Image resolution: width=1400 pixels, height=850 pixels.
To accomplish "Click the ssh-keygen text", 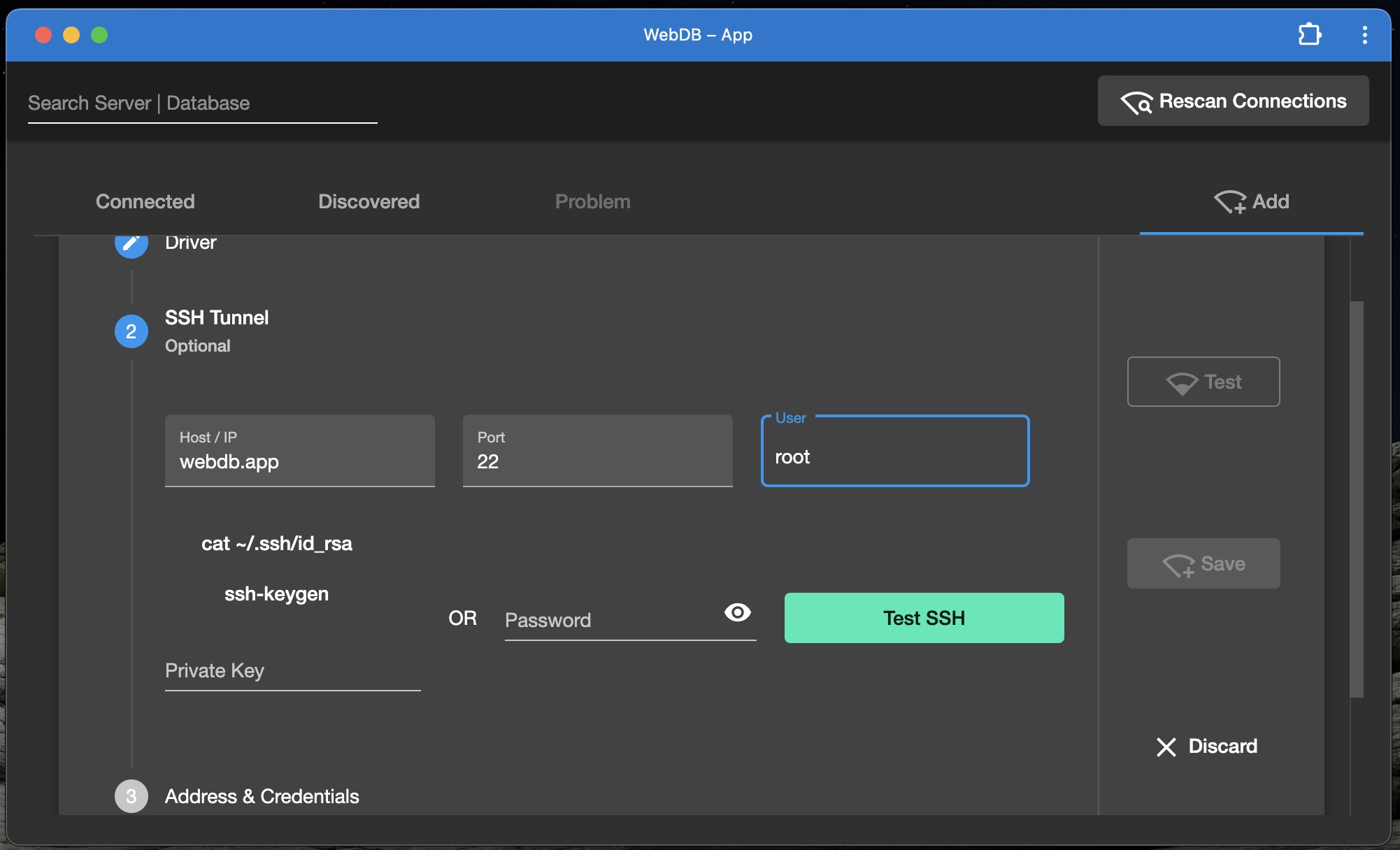I will tap(276, 593).
